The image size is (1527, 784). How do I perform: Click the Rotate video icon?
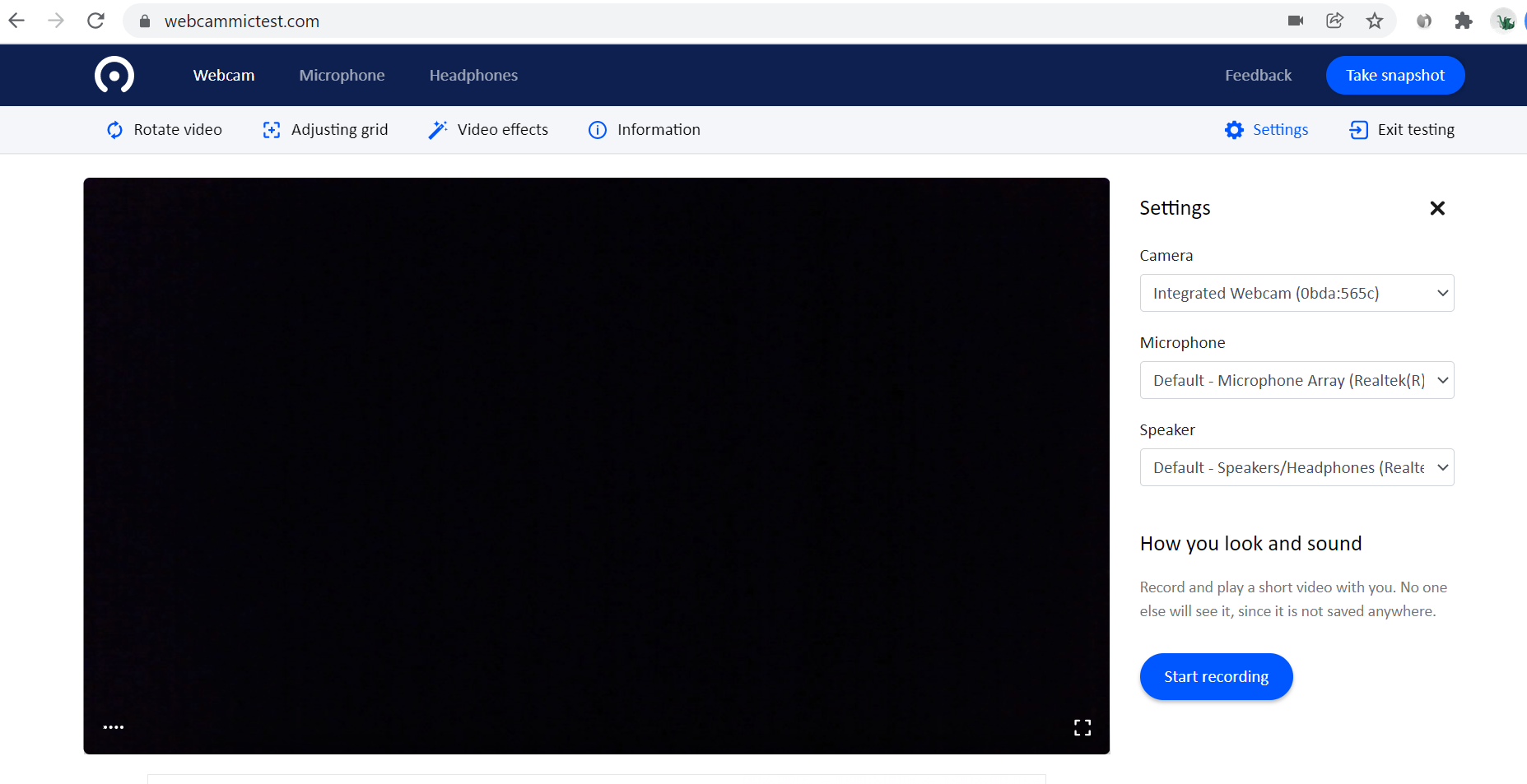point(115,130)
